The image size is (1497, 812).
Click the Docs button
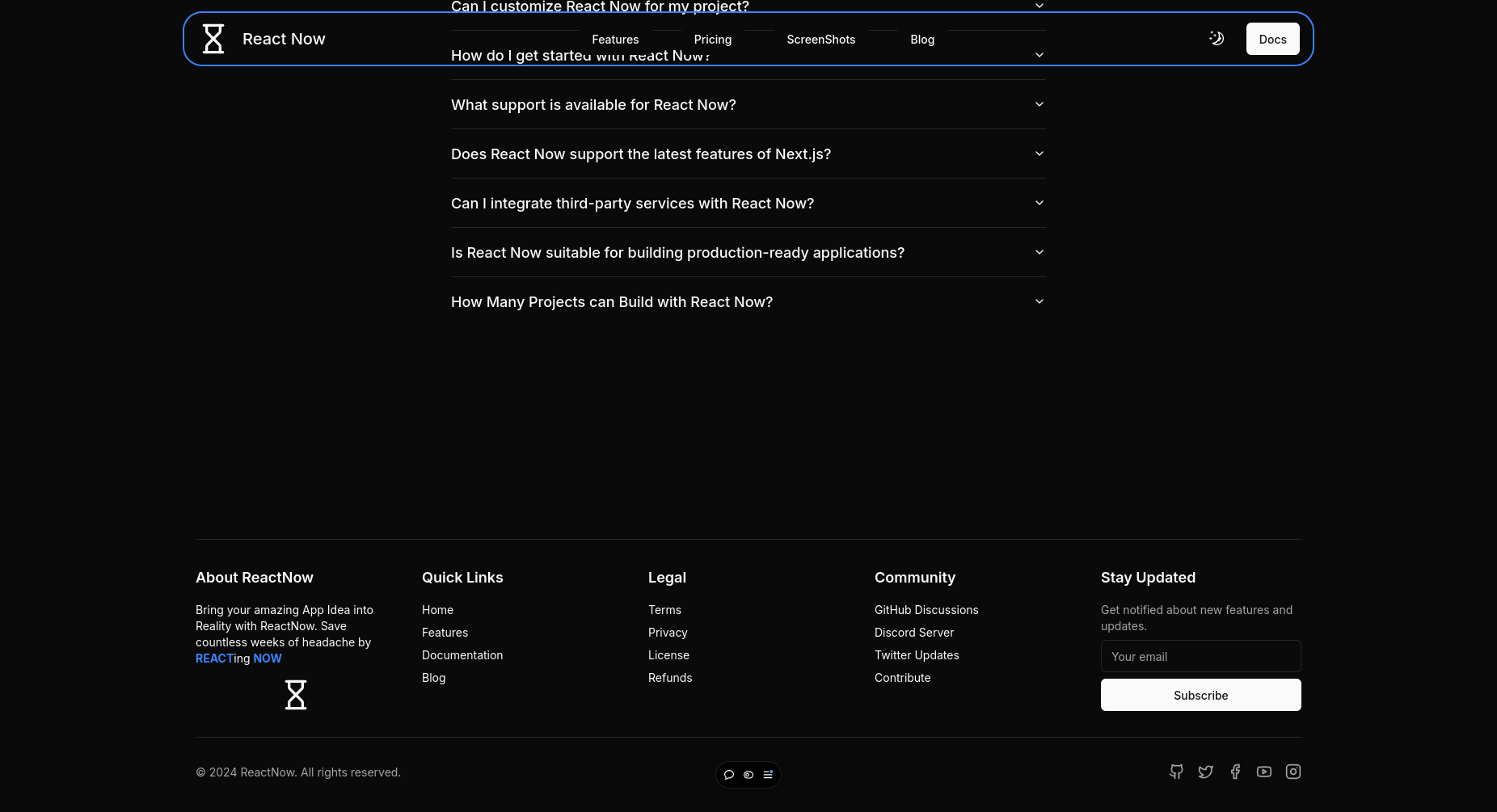point(1273,39)
